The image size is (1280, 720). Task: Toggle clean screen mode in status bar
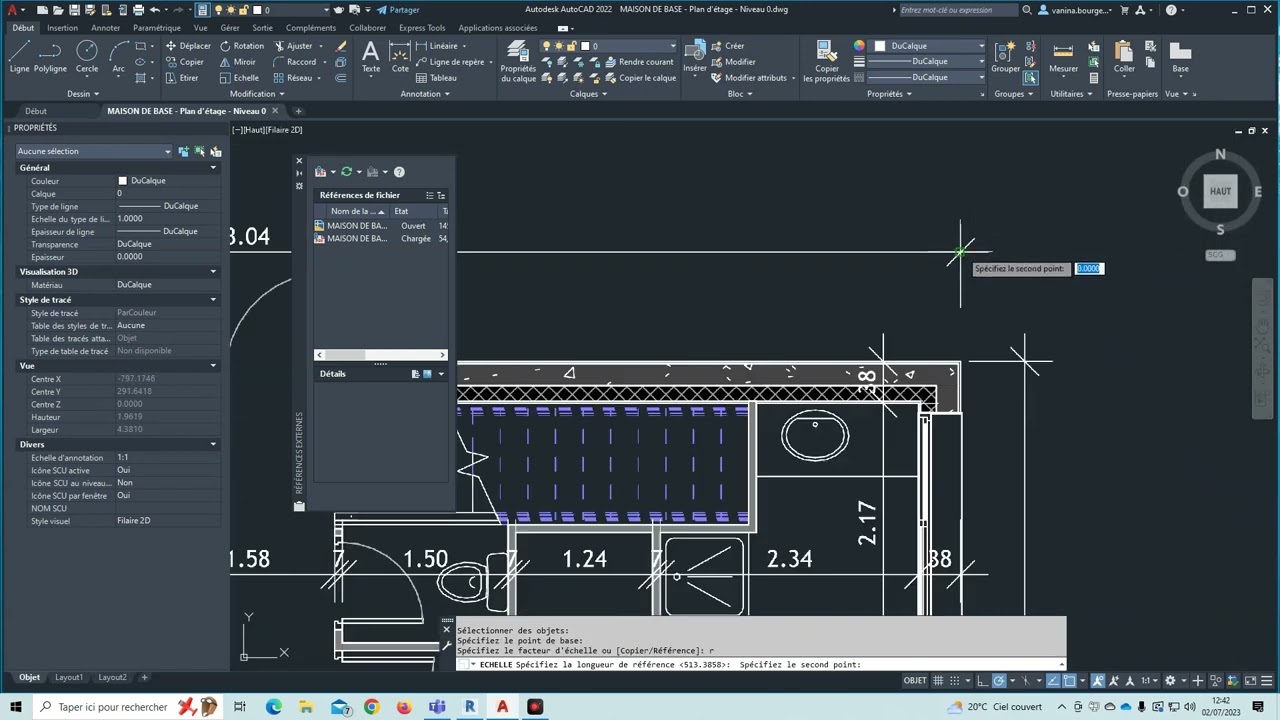coord(1250,681)
